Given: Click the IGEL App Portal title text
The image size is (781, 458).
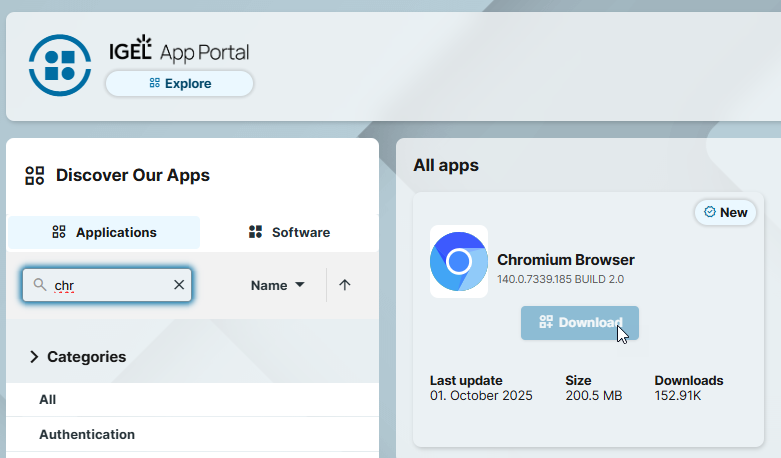Looking at the screenshot, I should point(179,51).
